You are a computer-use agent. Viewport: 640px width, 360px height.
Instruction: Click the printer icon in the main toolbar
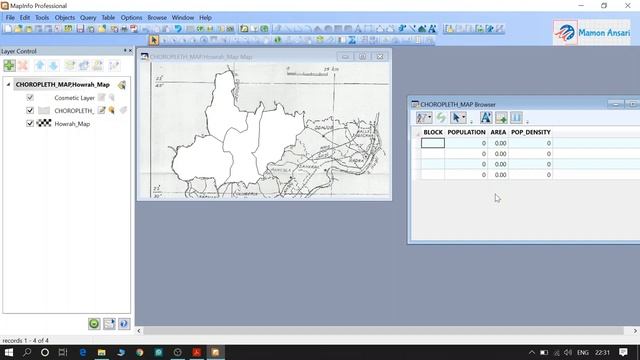(124, 29)
